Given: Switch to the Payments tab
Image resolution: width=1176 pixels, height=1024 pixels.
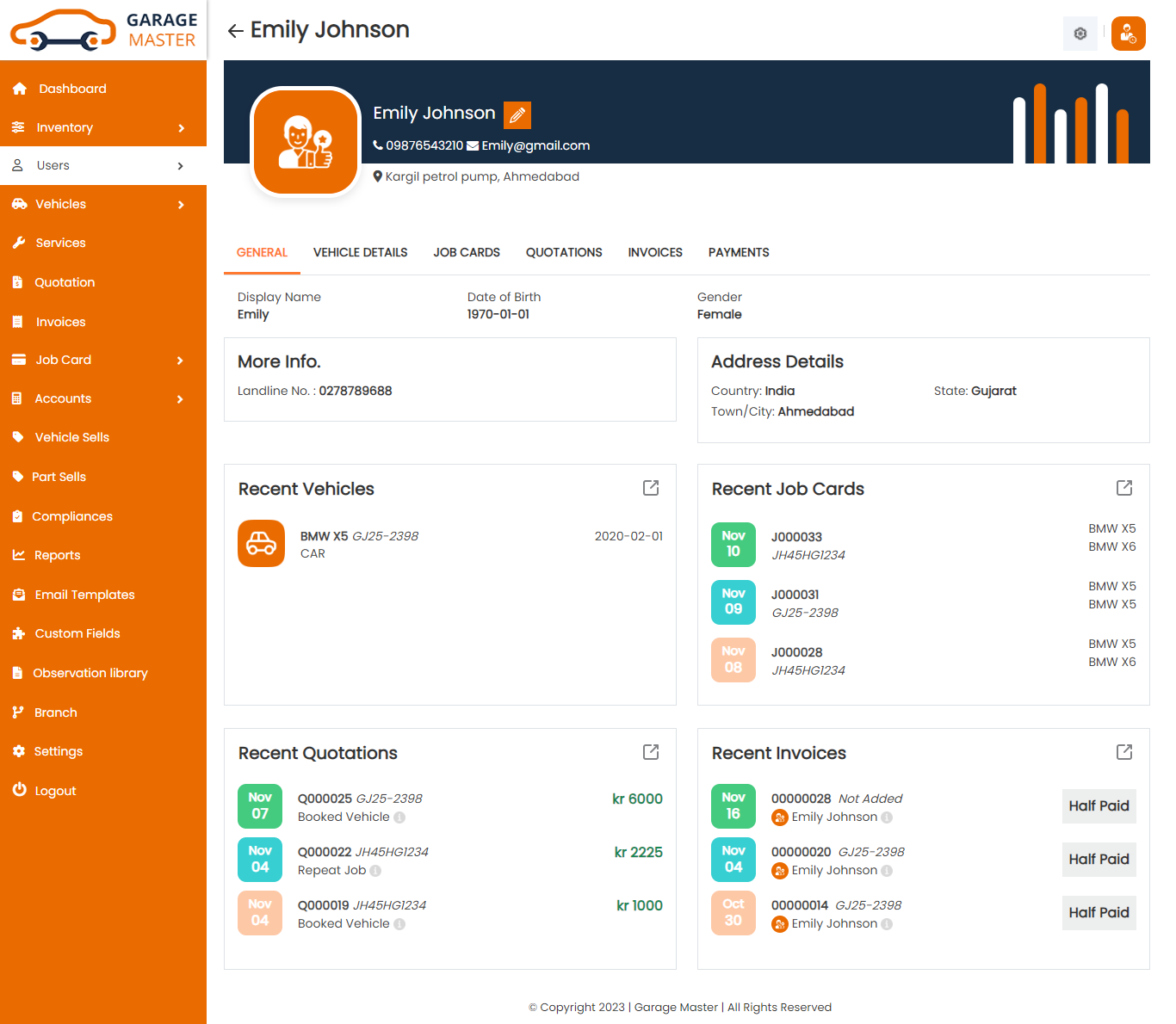Looking at the screenshot, I should pyautogui.click(x=738, y=252).
